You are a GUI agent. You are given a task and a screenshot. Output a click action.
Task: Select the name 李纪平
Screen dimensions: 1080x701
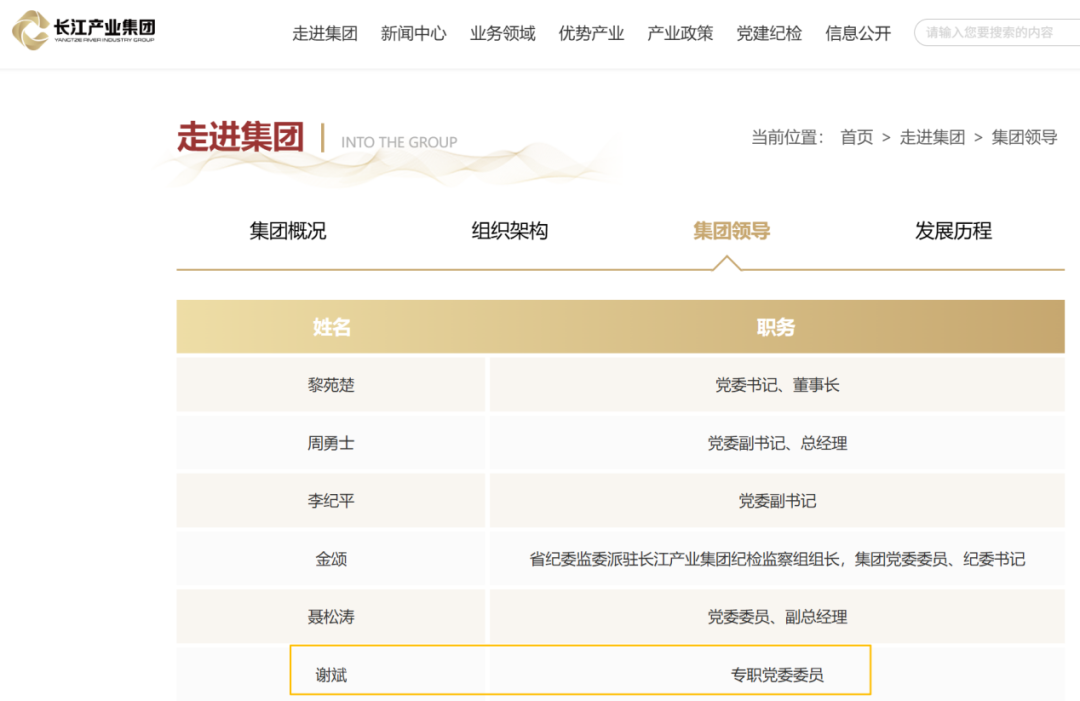tap(331, 501)
